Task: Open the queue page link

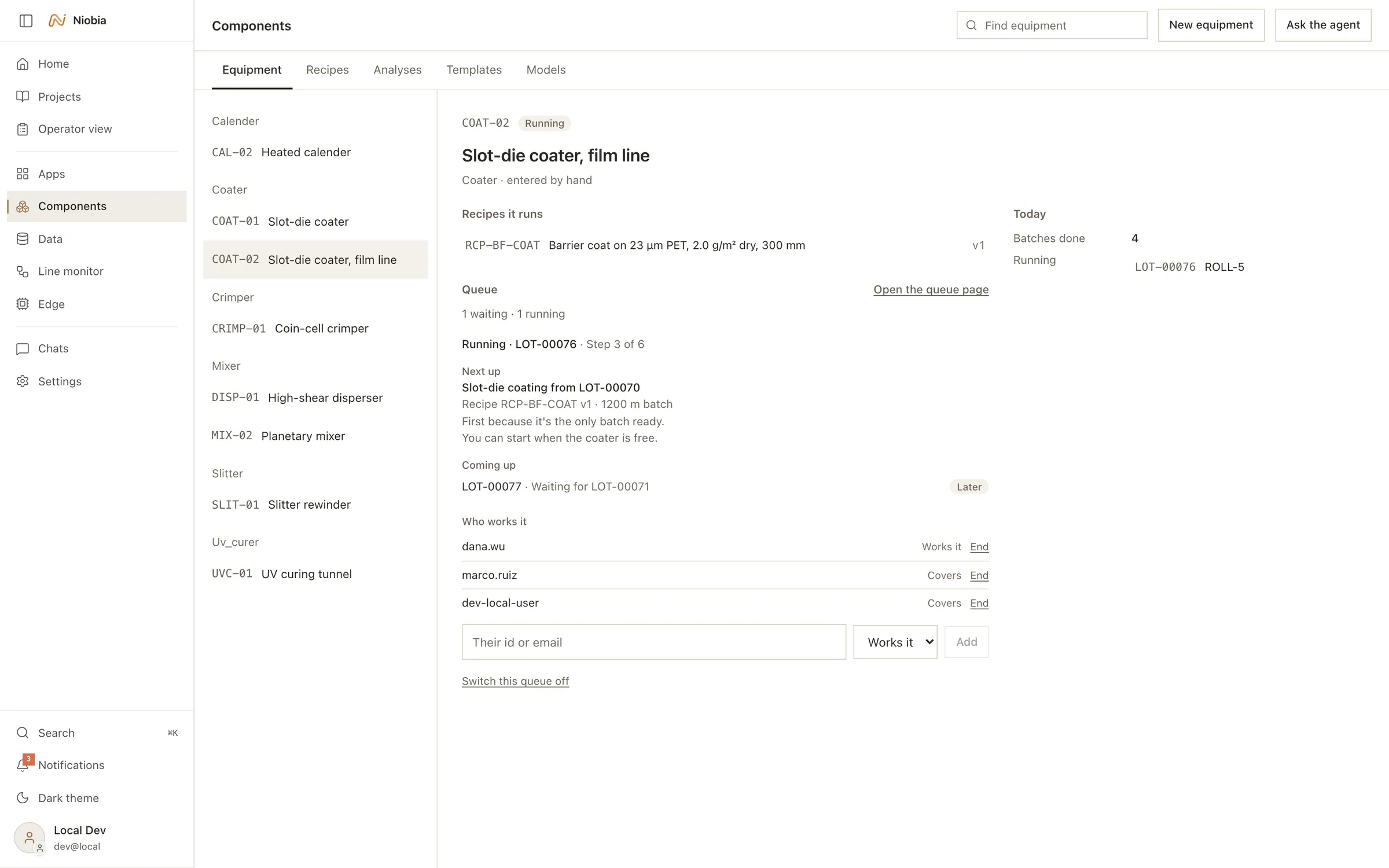Action: pos(931,289)
